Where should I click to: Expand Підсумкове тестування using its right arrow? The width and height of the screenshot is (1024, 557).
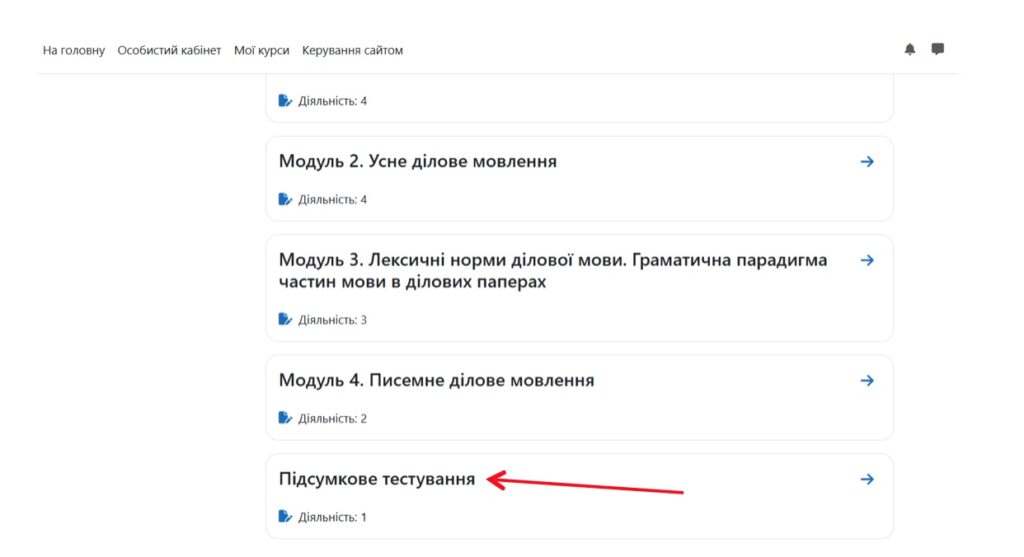click(867, 479)
